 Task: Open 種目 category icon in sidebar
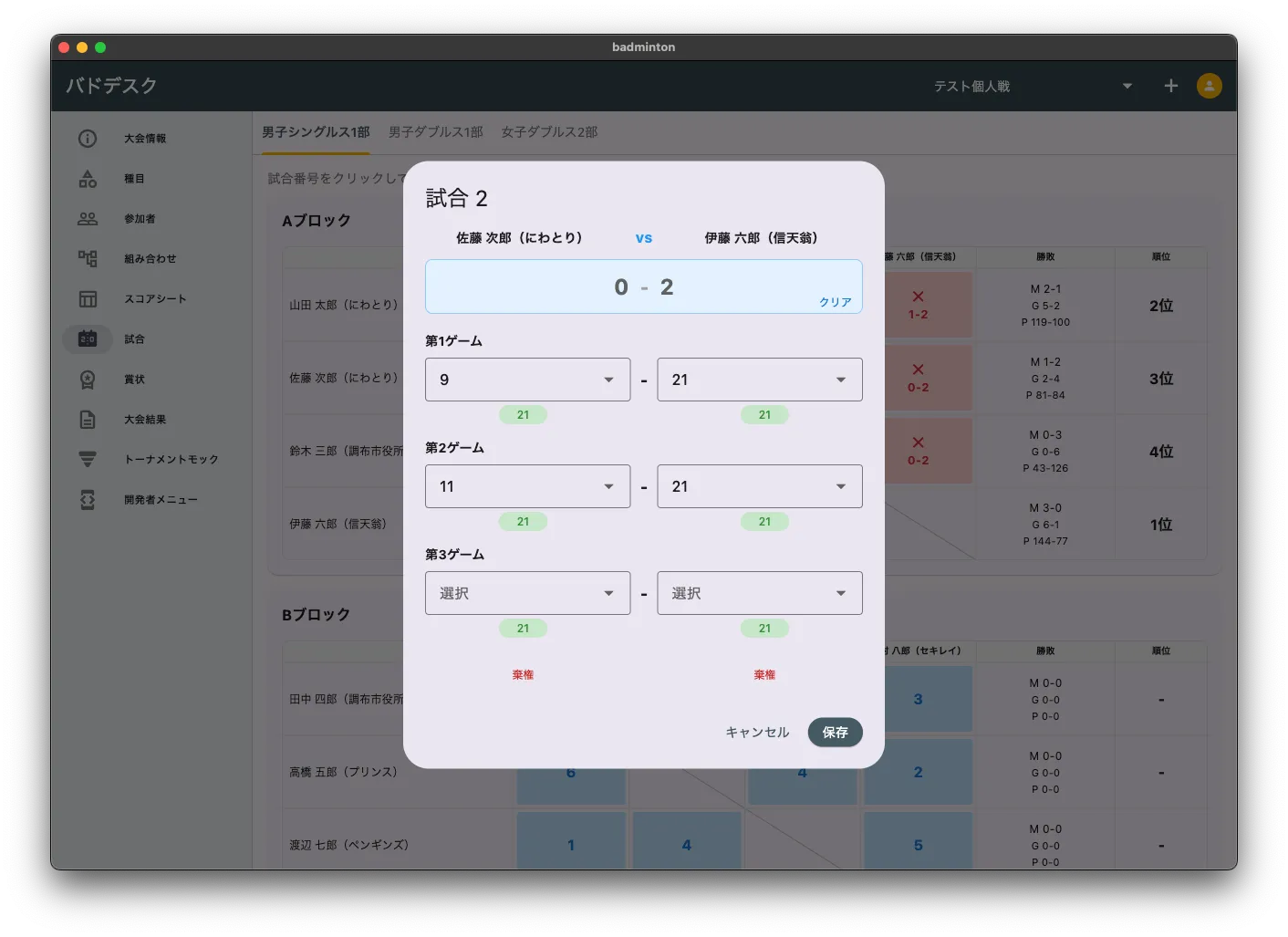[x=88, y=179]
